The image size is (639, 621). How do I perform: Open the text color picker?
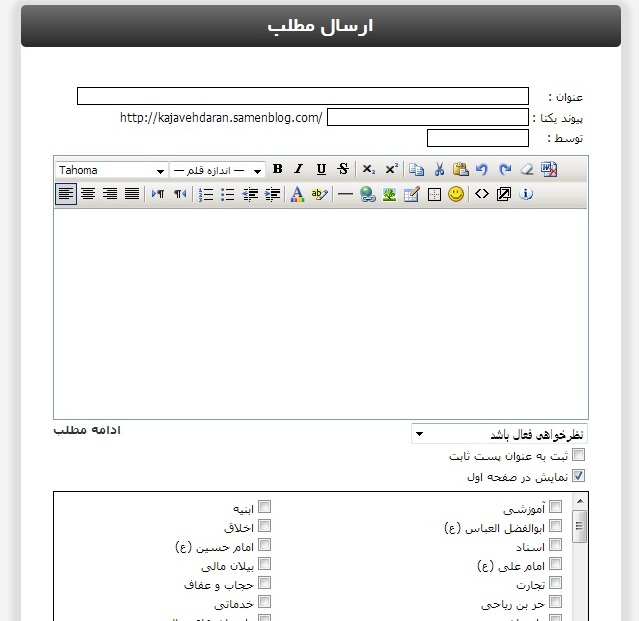[297, 194]
